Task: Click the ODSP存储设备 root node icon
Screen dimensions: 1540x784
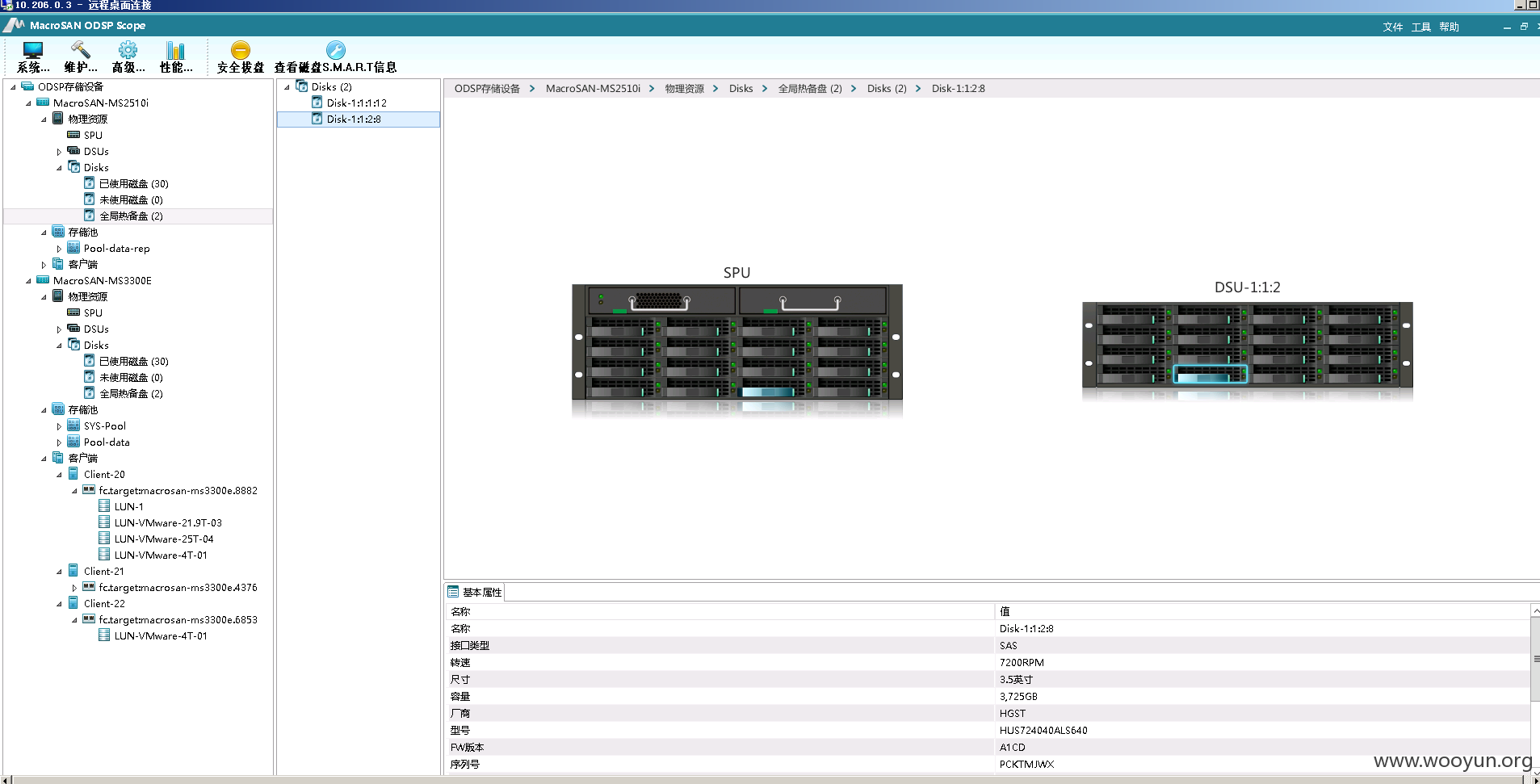Action: click(27, 86)
